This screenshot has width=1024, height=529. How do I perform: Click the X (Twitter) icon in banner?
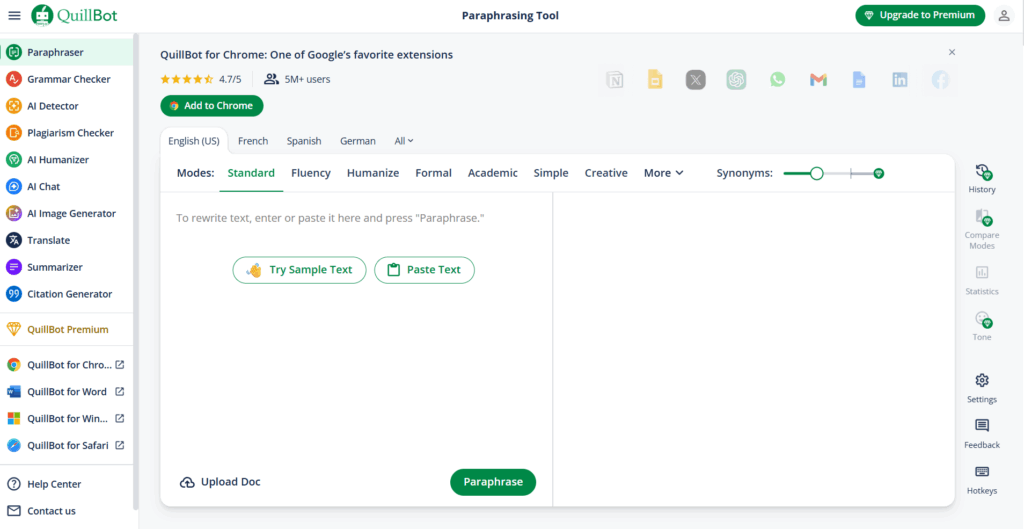point(696,80)
